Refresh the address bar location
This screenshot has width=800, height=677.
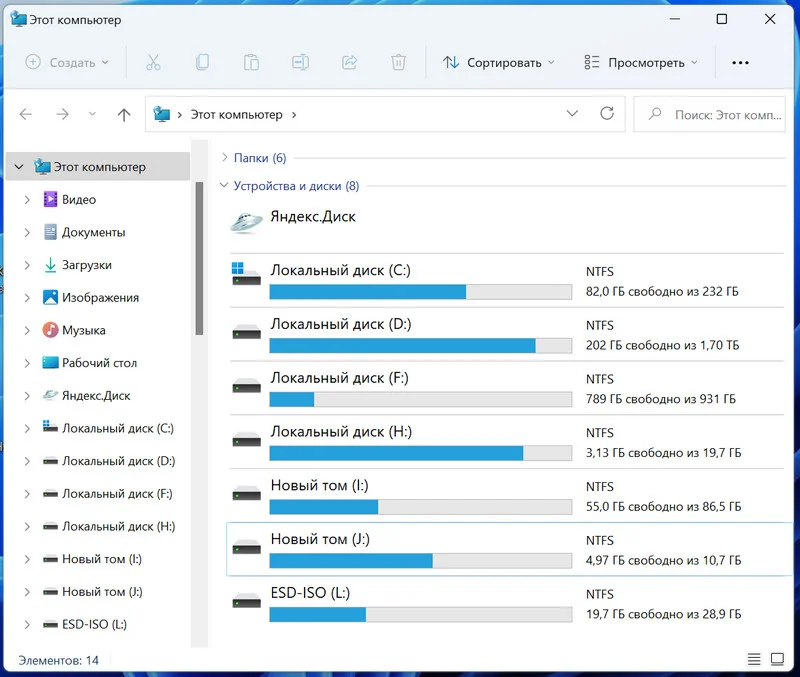[607, 113]
